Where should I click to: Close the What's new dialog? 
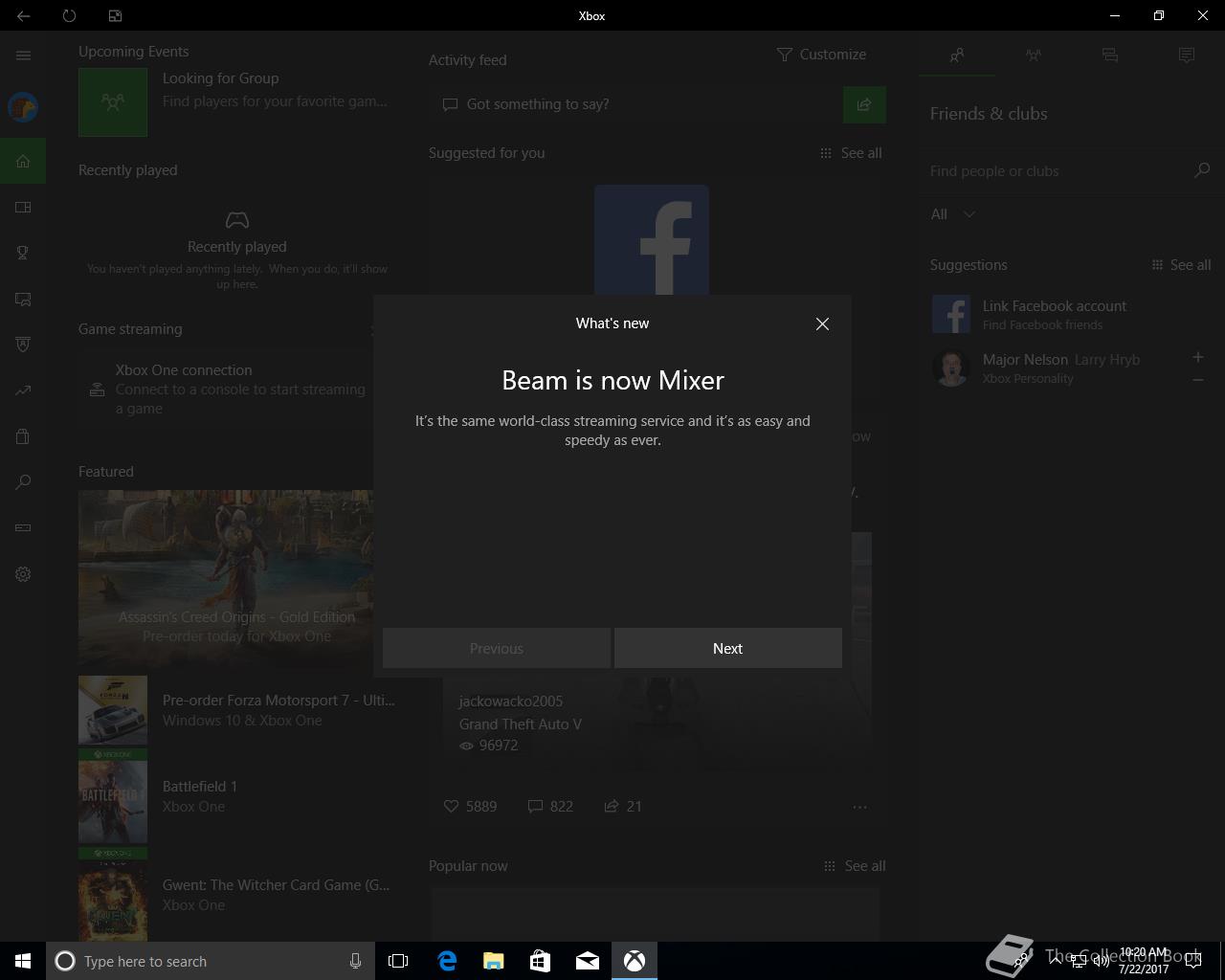click(x=822, y=324)
